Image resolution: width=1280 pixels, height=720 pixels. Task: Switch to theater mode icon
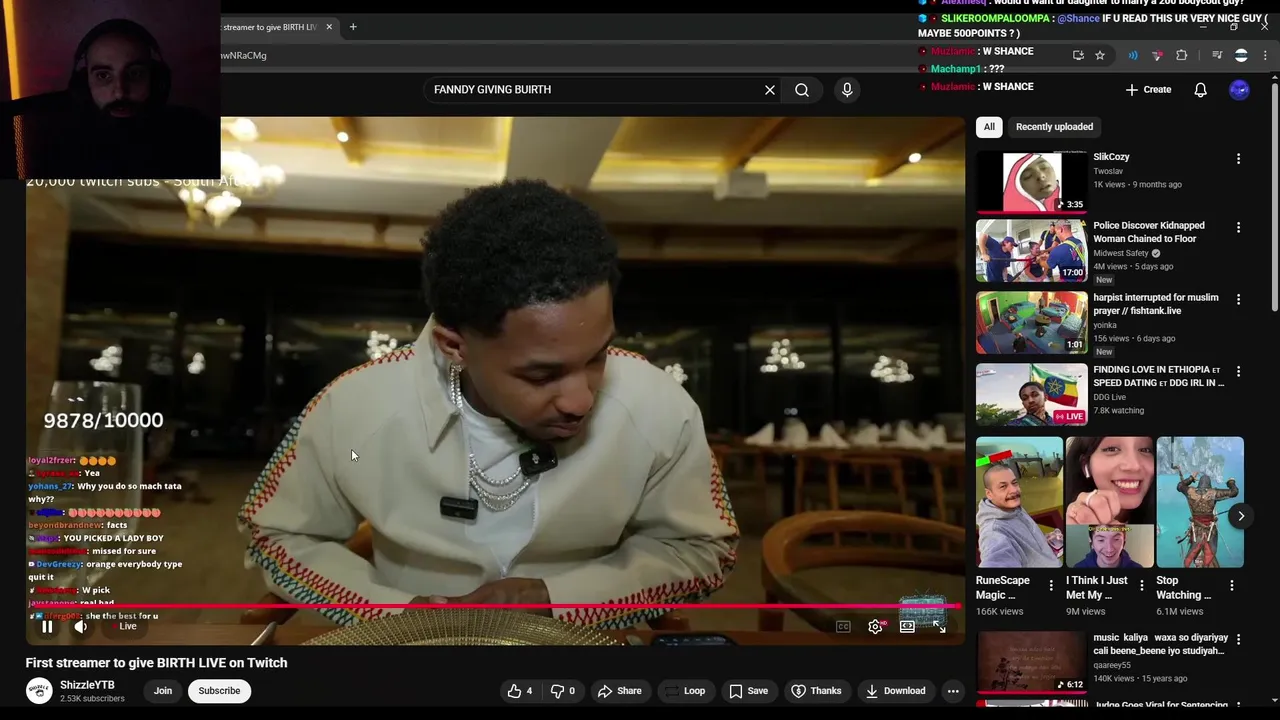[907, 627]
